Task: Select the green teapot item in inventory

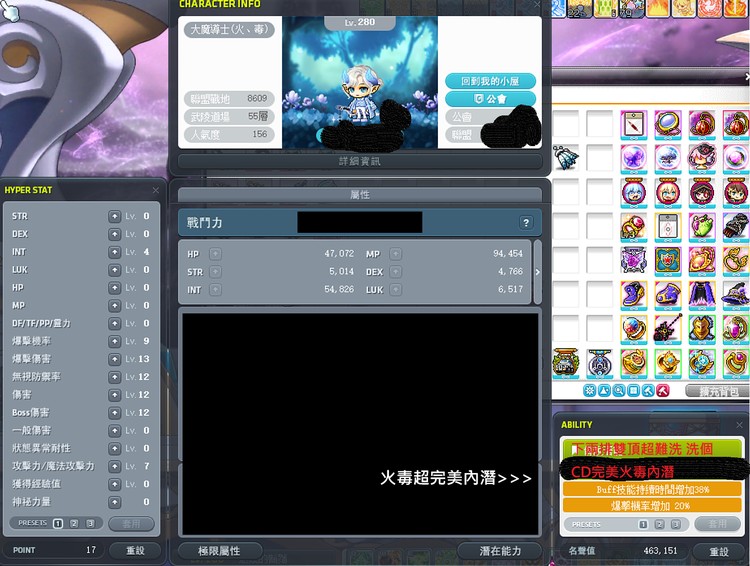Action: [x=702, y=226]
